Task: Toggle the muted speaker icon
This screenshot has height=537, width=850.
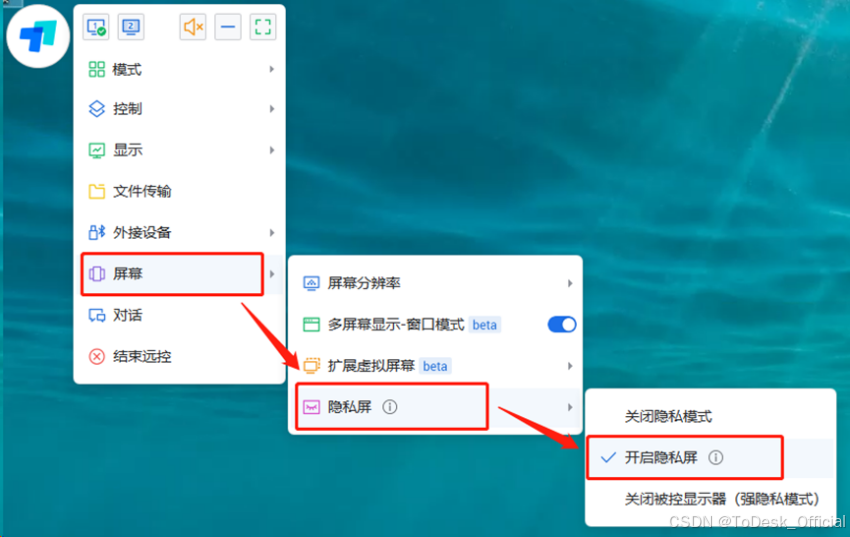Action: (x=193, y=27)
